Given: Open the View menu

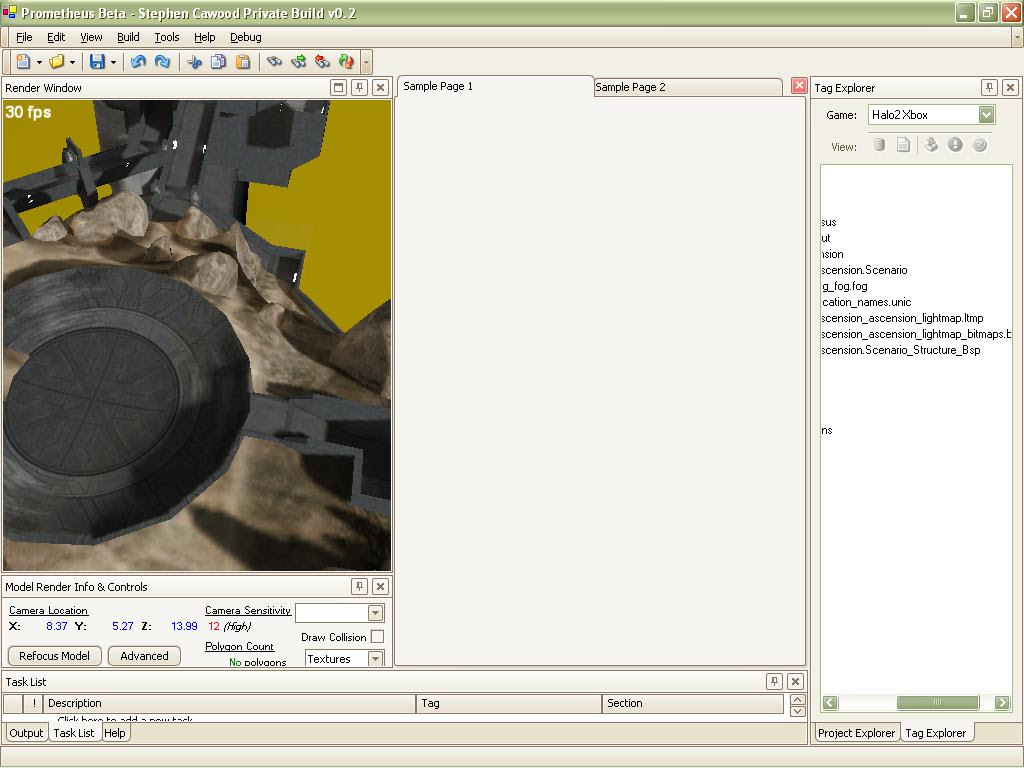Looking at the screenshot, I should point(91,37).
